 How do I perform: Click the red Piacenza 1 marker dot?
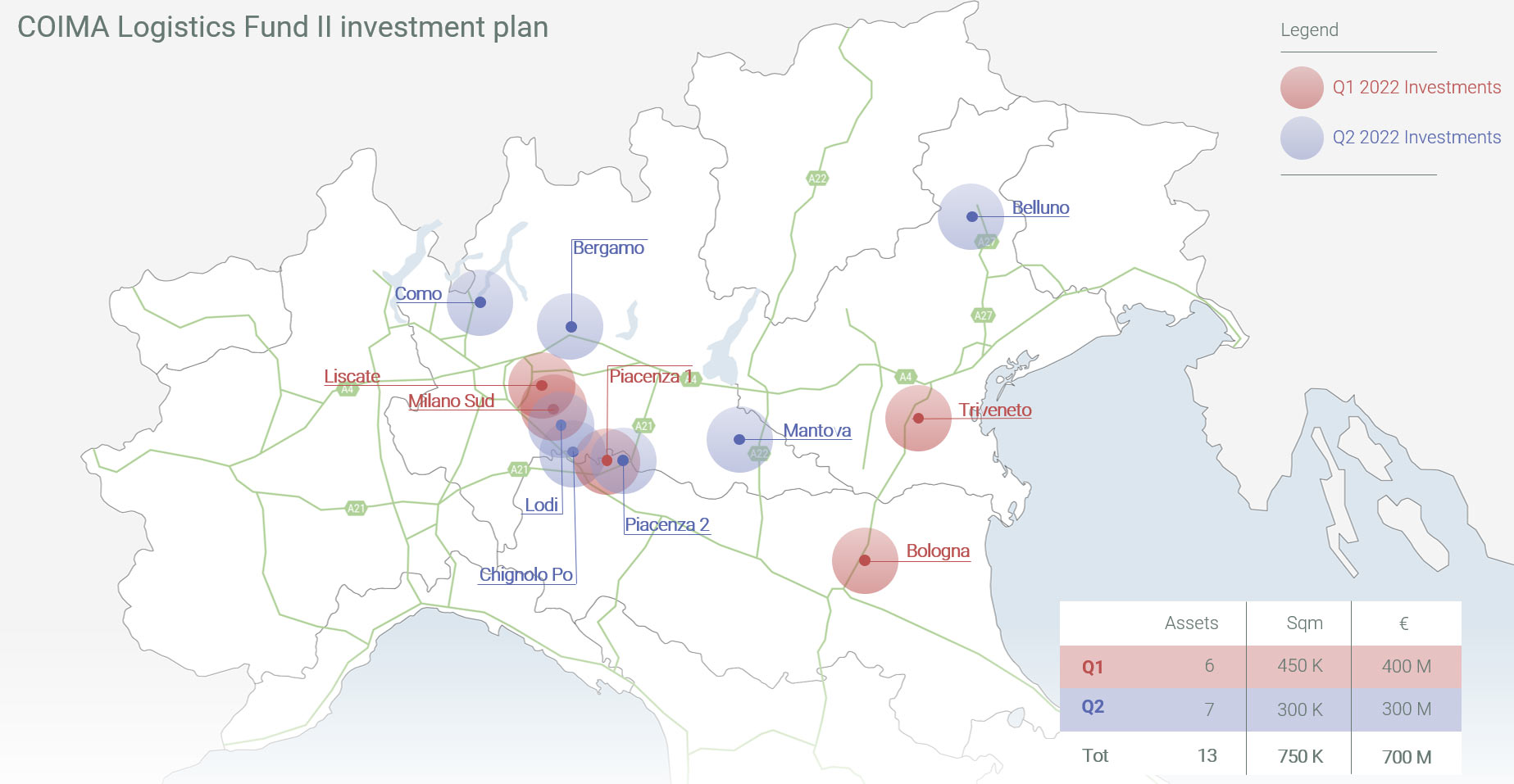pos(607,460)
